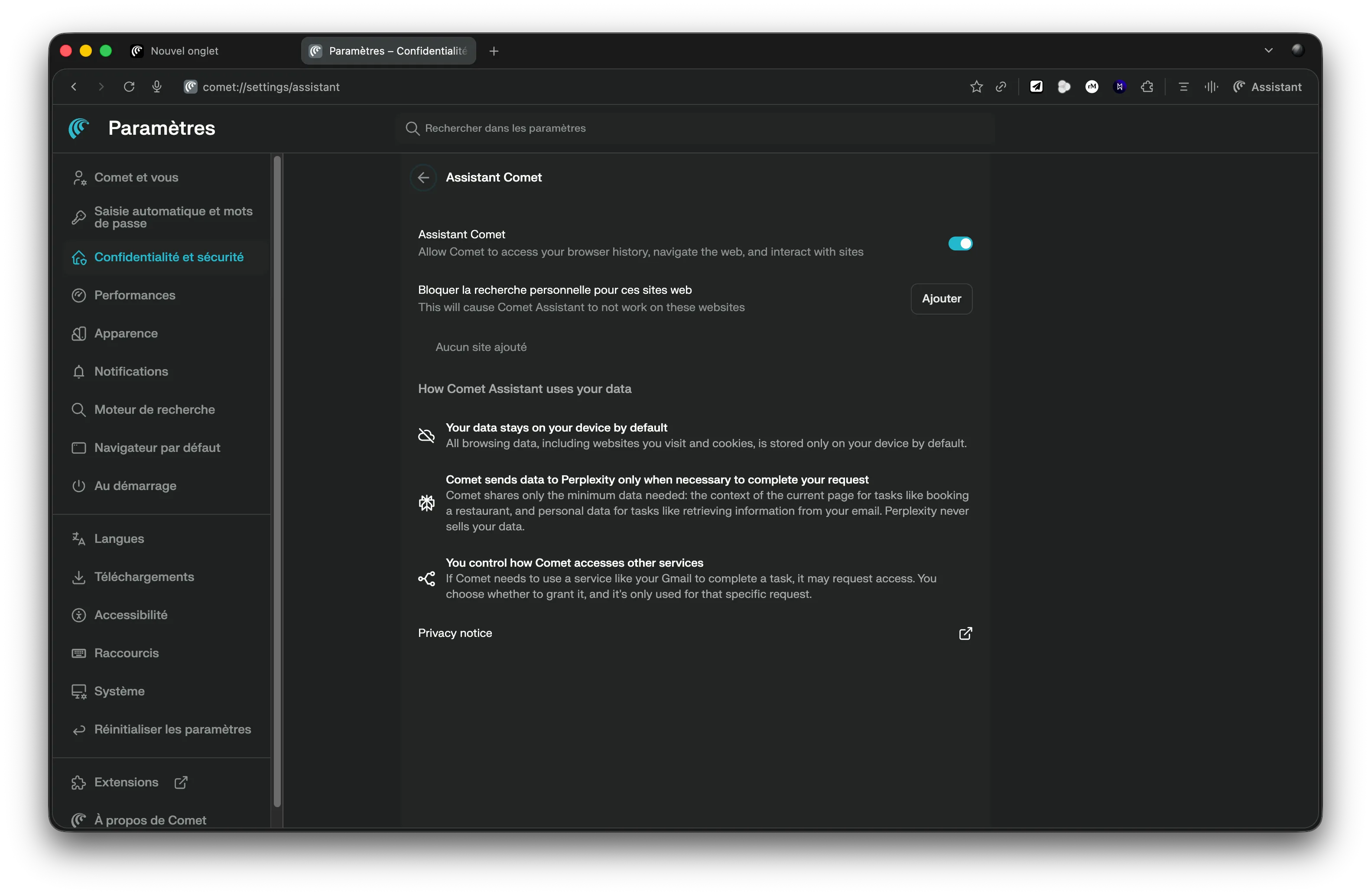Open the extensions puzzle-piece menu
Viewport: 1371px width, 896px height.
pyautogui.click(x=1147, y=86)
